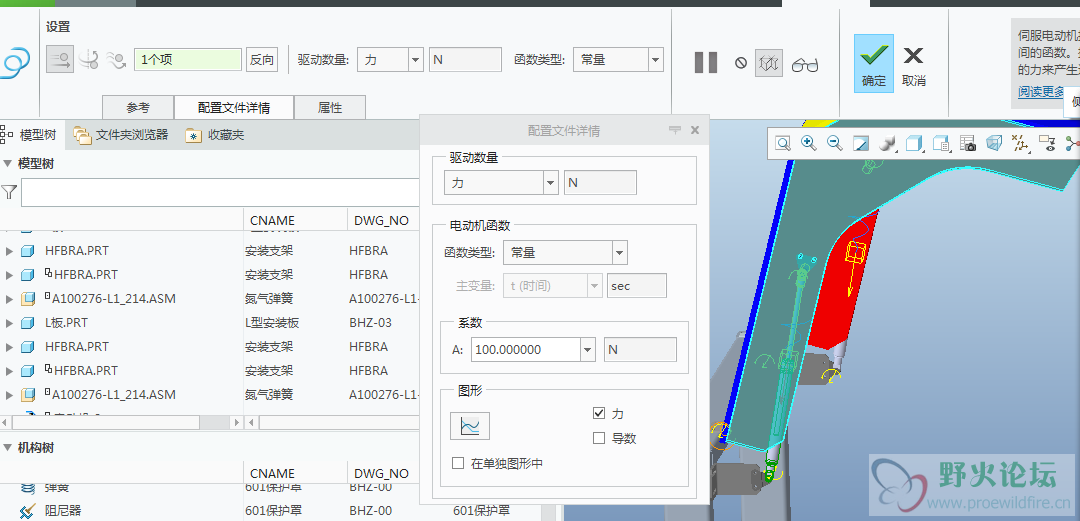This screenshot has height=521, width=1080.
Task: Switch to the 属性 tab
Action: coord(330,108)
